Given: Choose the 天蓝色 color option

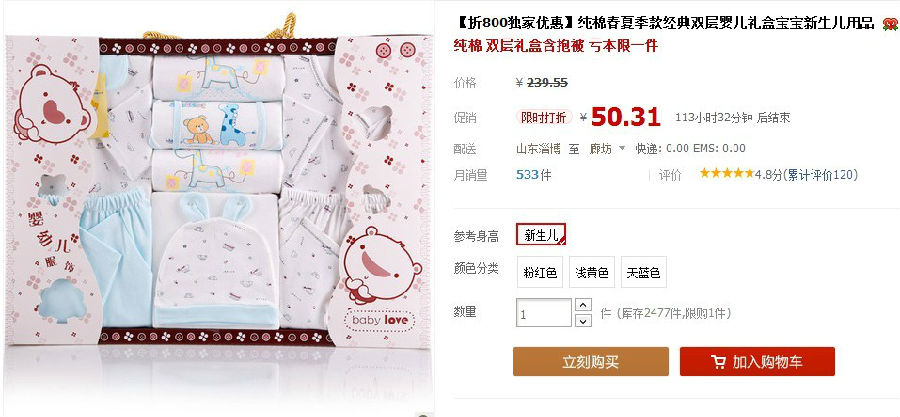Looking at the screenshot, I should 643,272.
